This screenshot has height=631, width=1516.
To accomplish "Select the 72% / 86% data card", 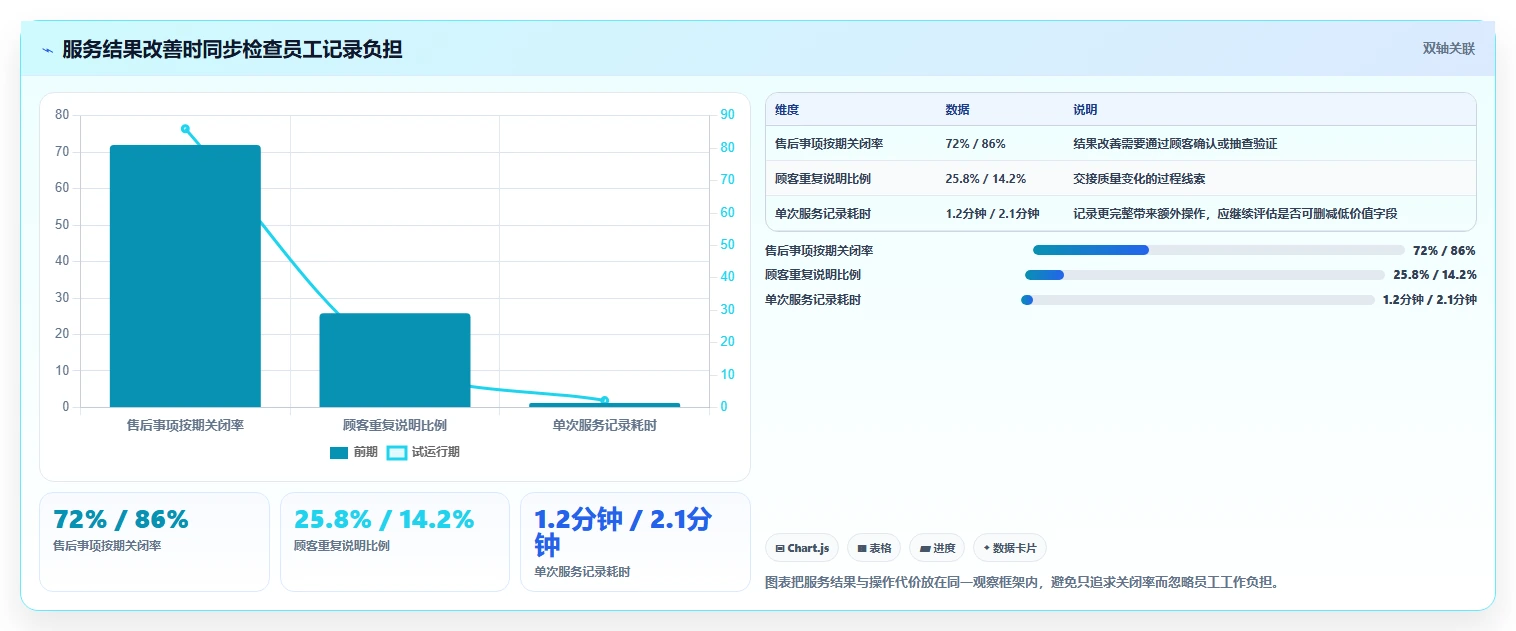I will coord(154,541).
